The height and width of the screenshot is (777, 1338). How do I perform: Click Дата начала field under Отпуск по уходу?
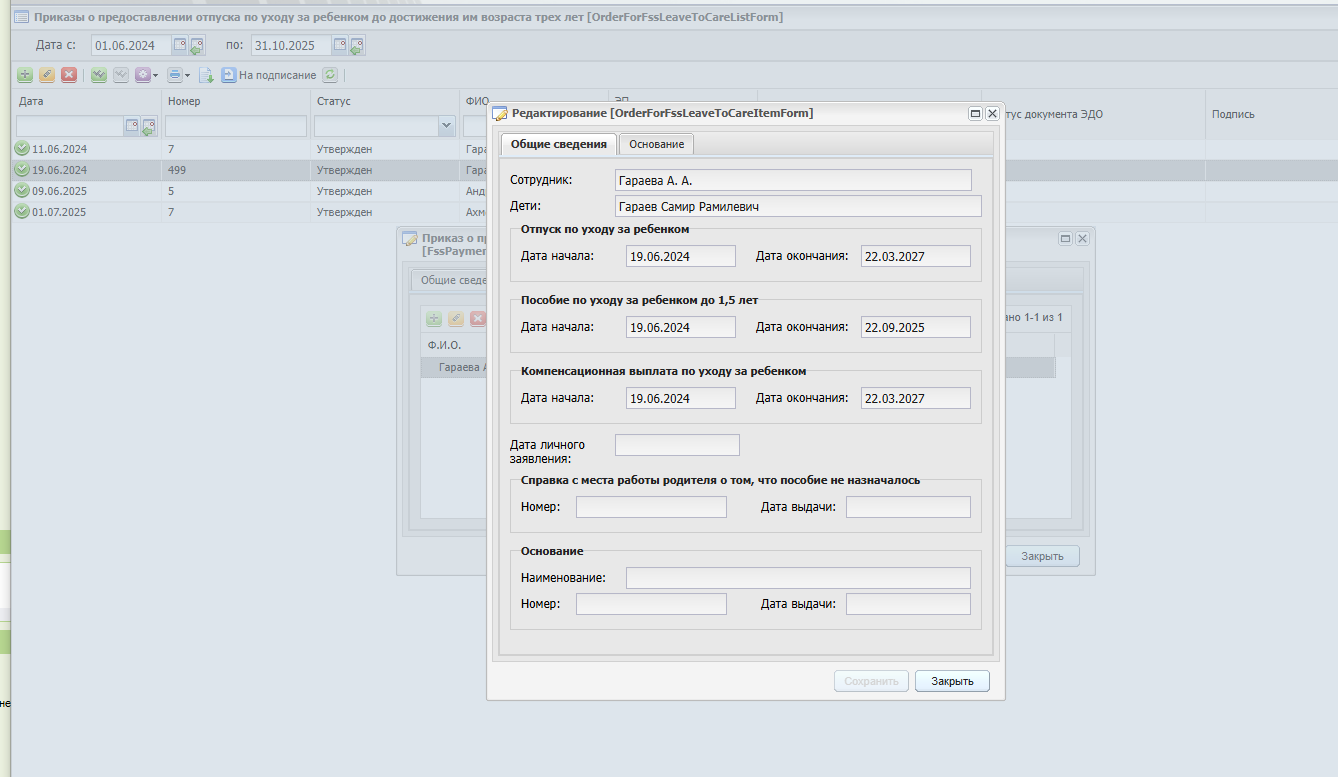point(681,256)
